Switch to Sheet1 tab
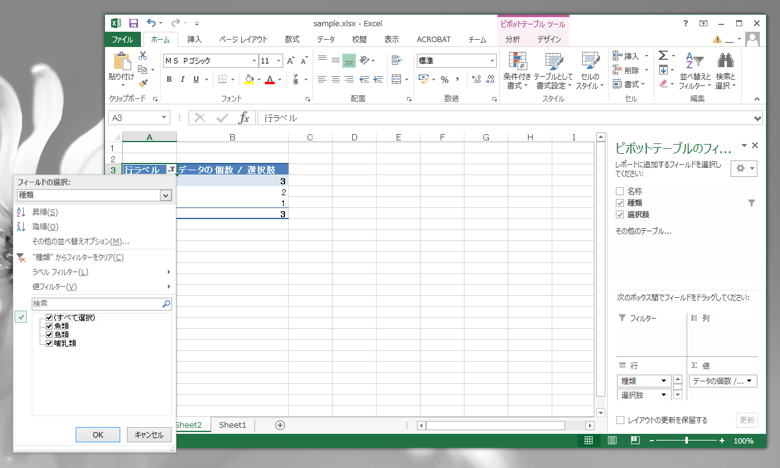 coord(232,425)
